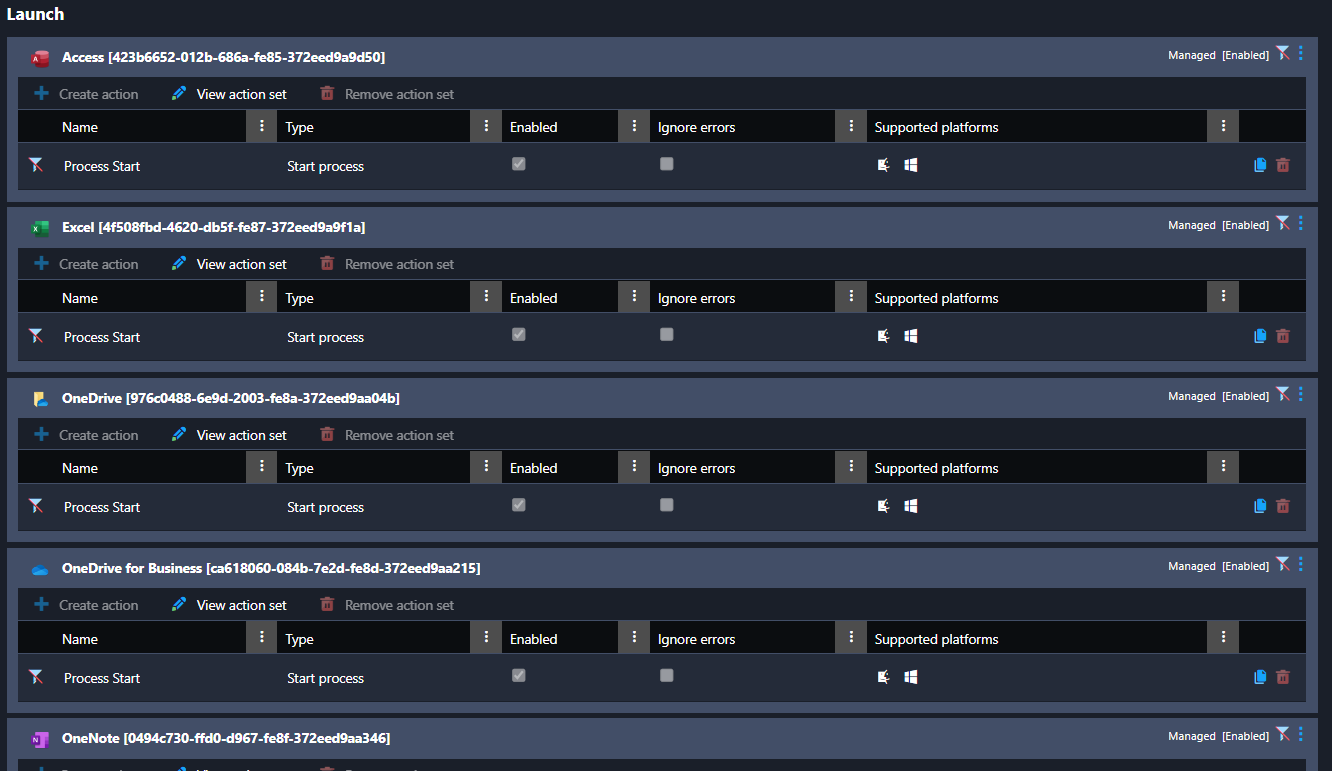
Task: Sort by Name column header in Excel table
Action: pos(80,298)
